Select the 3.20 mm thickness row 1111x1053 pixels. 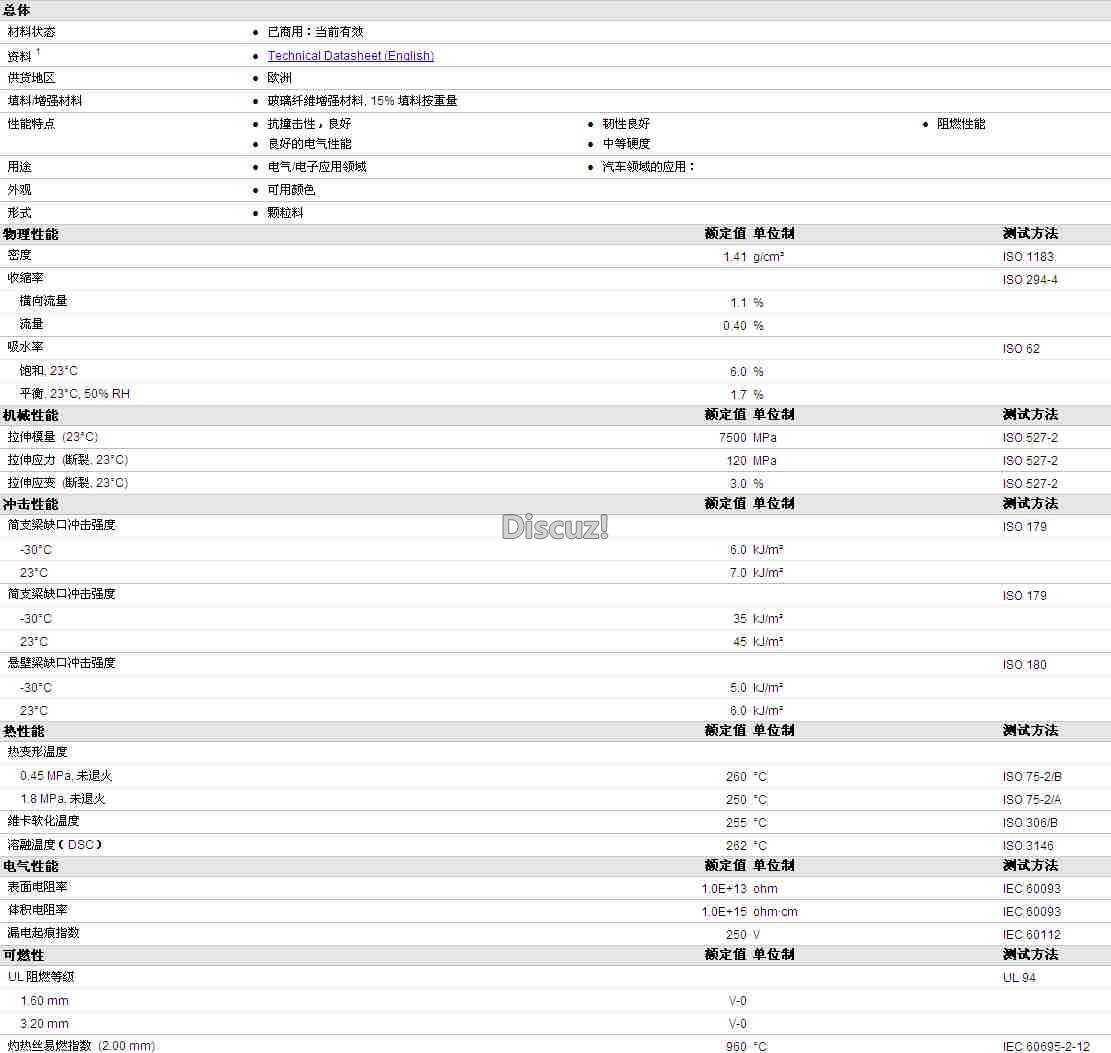tap(44, 1023)
